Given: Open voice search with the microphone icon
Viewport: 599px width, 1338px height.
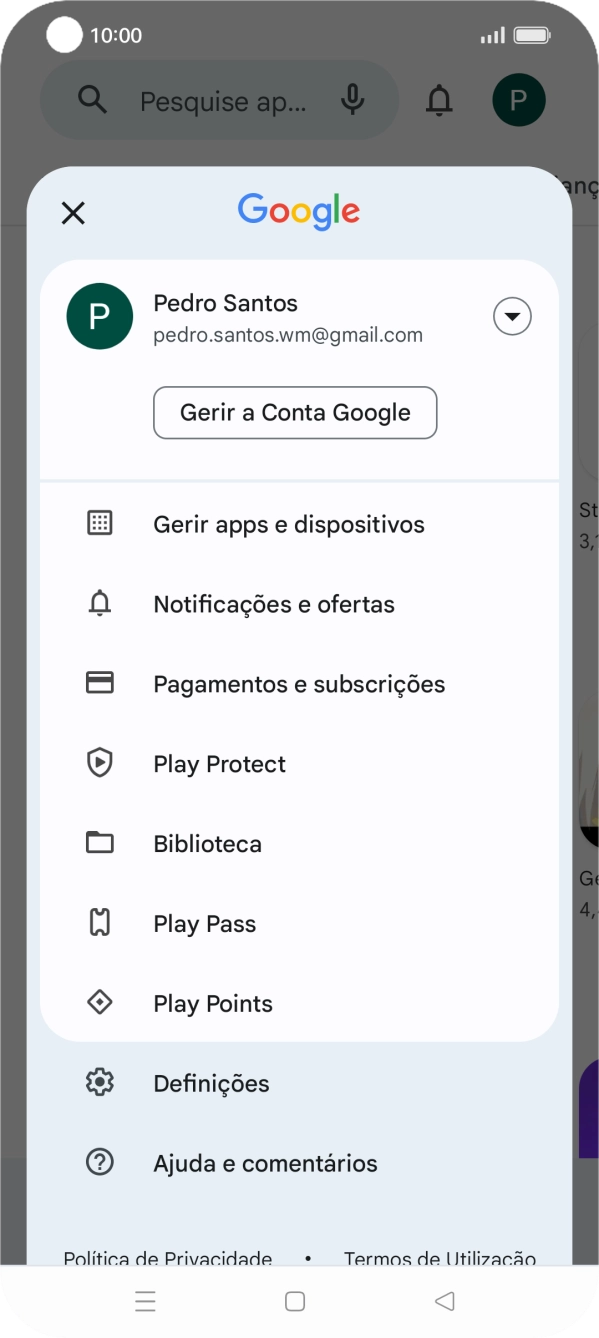Looking at the screenshot, I should pos(356,100).
